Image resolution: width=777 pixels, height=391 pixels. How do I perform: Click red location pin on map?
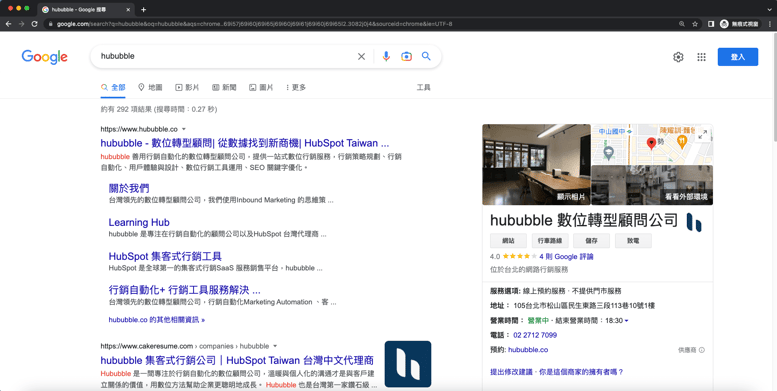[652, 143]
